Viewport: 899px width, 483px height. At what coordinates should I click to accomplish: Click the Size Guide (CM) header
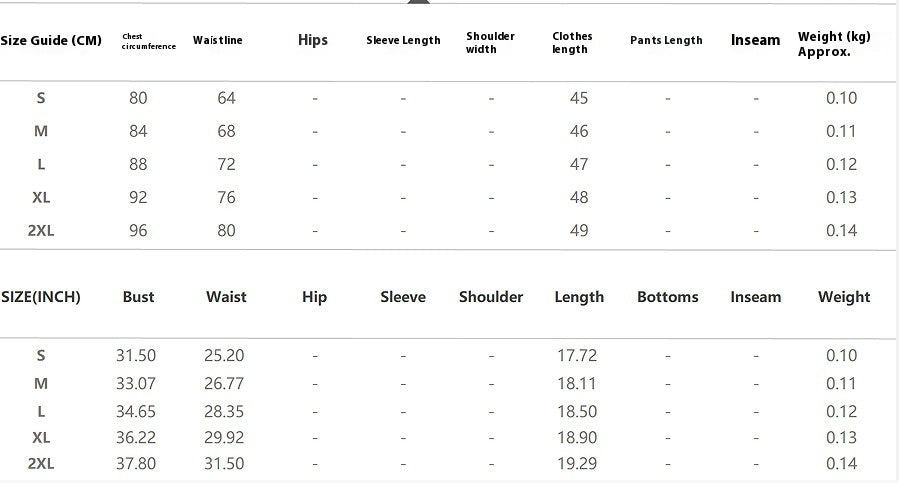click(51, 41)
